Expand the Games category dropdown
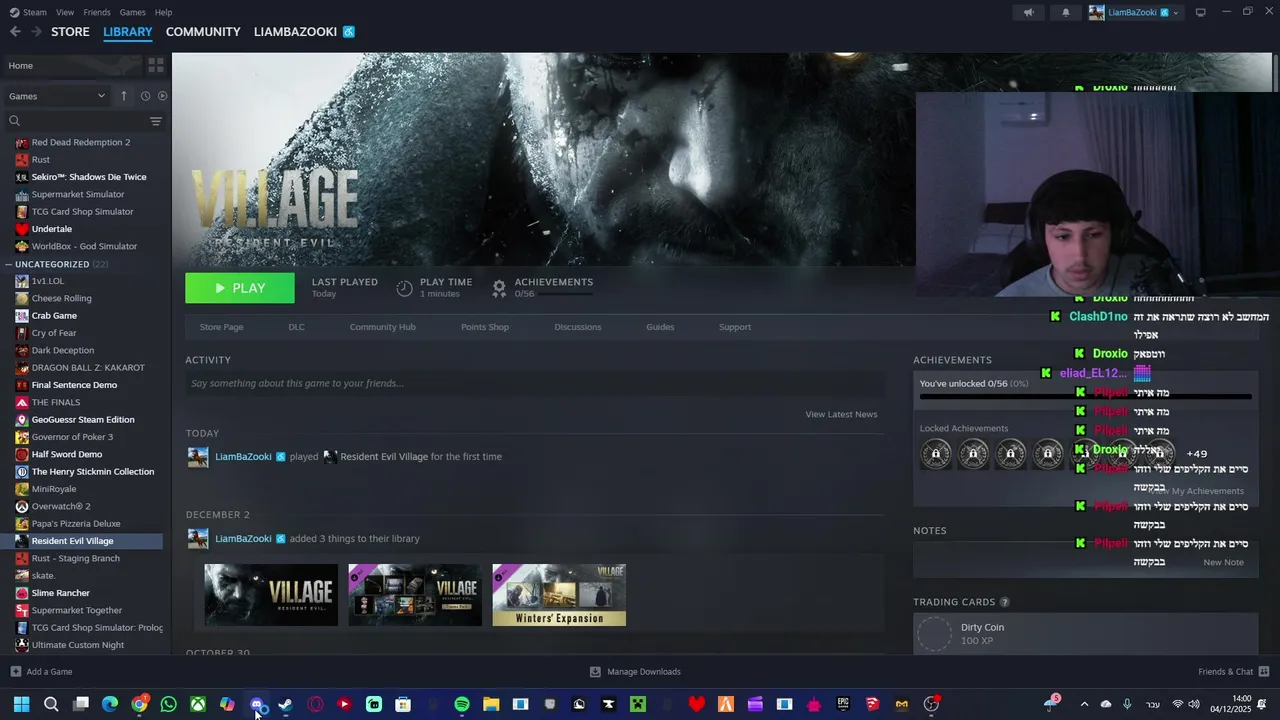This screenshot has width=1280, height=720. point(57,96)
